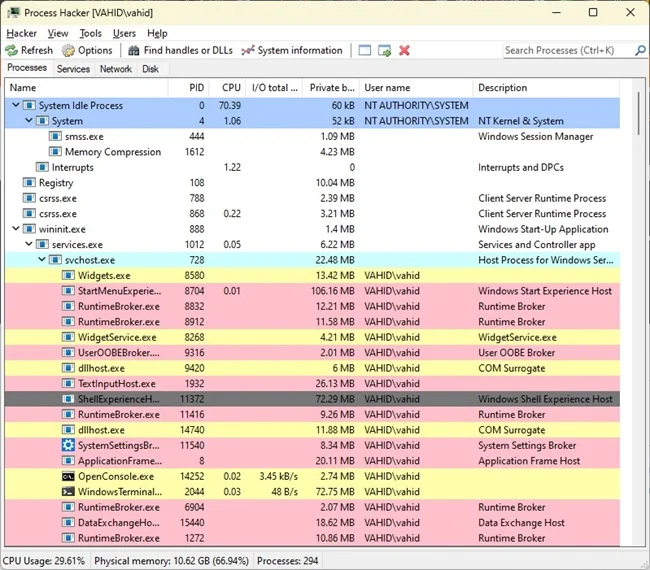Collapse the services.exe tree node
This screenshot has width=650, height=570.
click(29, 244)
